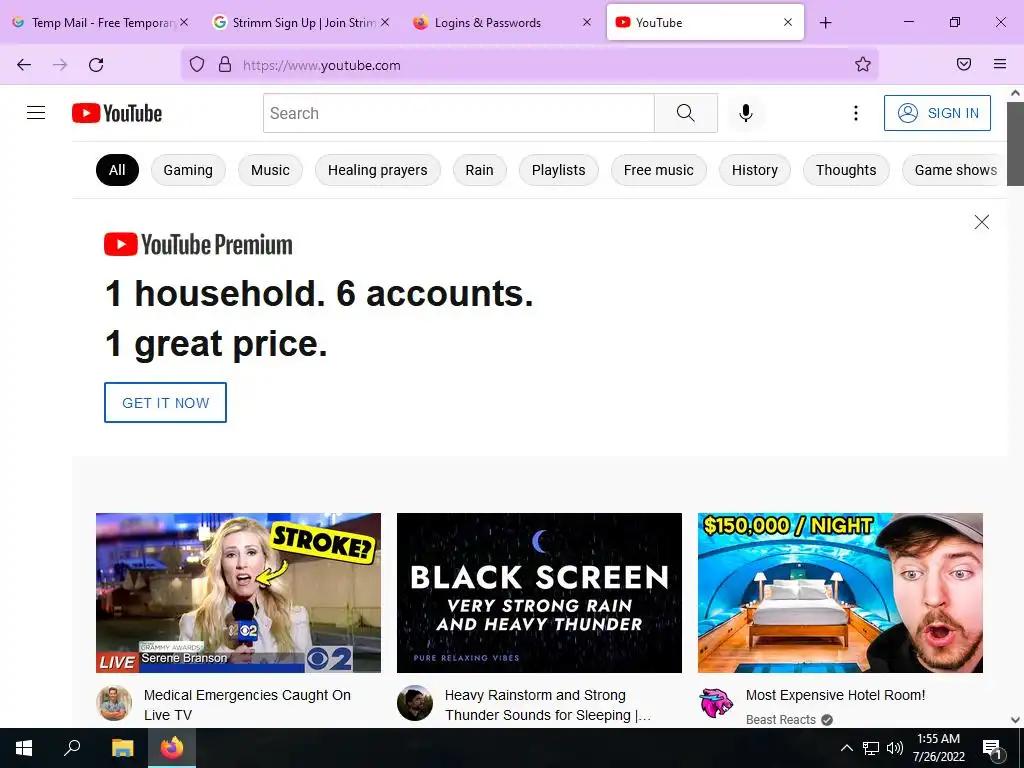
Task: Open the $150,000 / Night hotel thumbnail
Action: 840,593
